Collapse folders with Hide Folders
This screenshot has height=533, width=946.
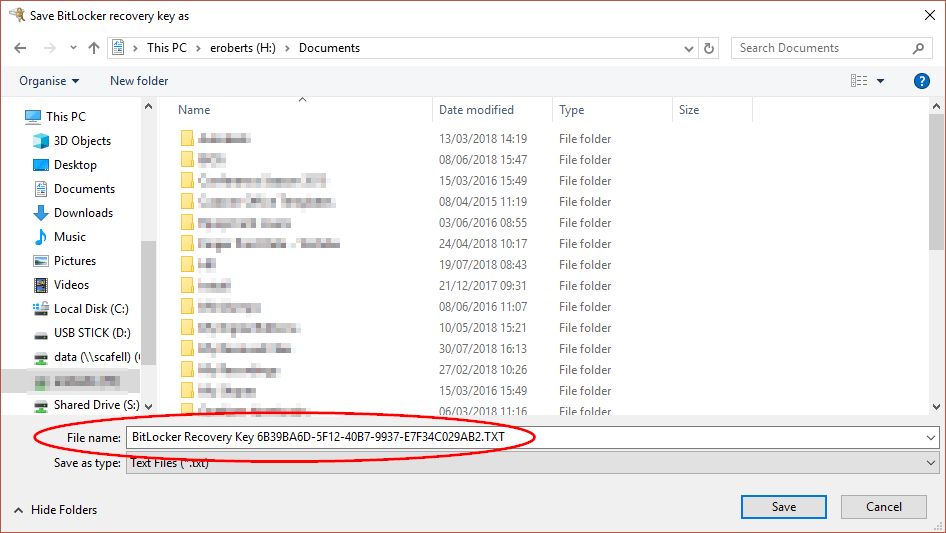pyautogui.click(x=56, y=510)
